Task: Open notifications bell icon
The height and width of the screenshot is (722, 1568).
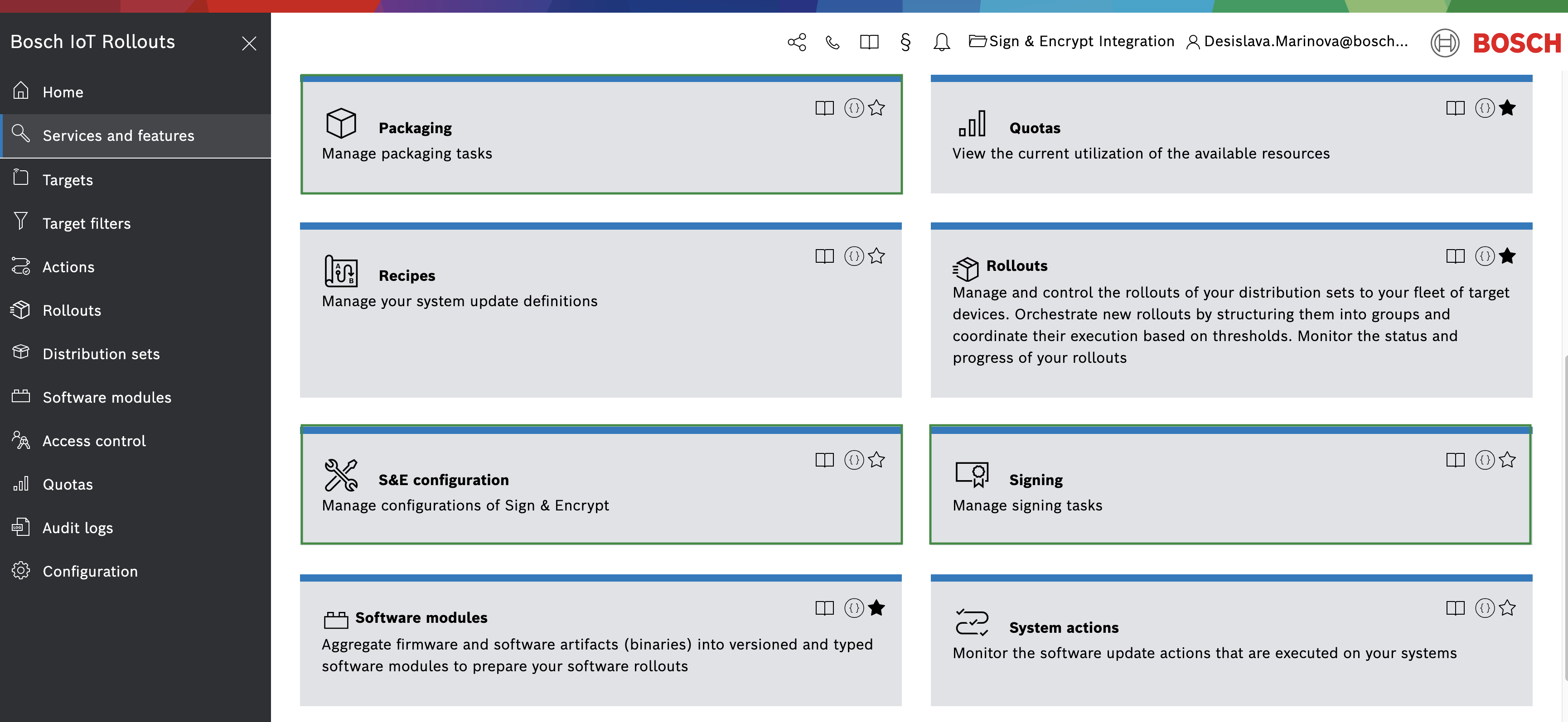Action: coord(942,42)
